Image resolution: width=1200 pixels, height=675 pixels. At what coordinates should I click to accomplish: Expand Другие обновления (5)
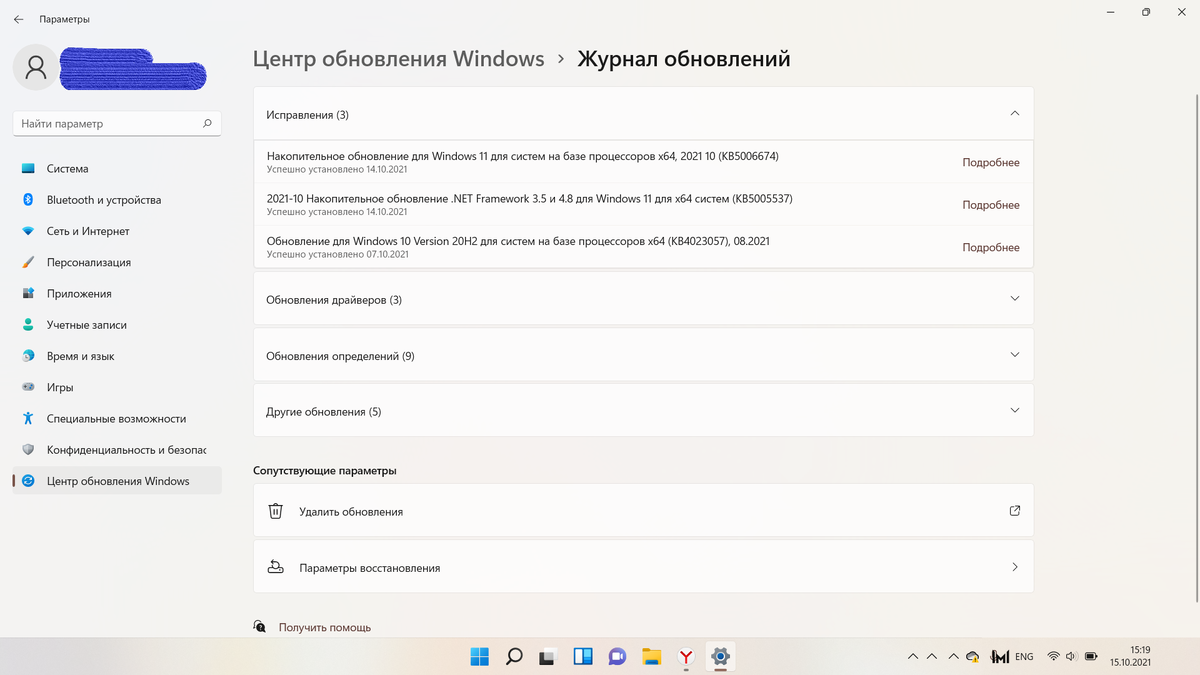(x=643, y=411)
